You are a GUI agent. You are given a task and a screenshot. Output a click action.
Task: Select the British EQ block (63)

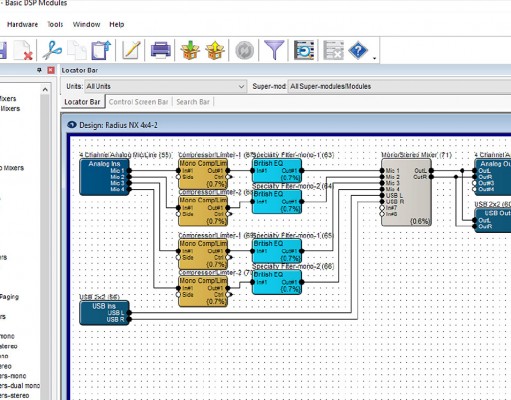tap(277, 171)
